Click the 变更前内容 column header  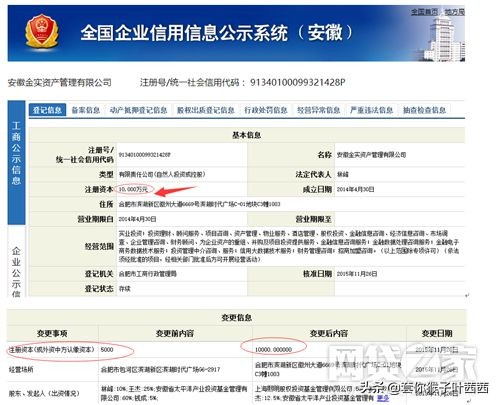click(x=175, y=333)
